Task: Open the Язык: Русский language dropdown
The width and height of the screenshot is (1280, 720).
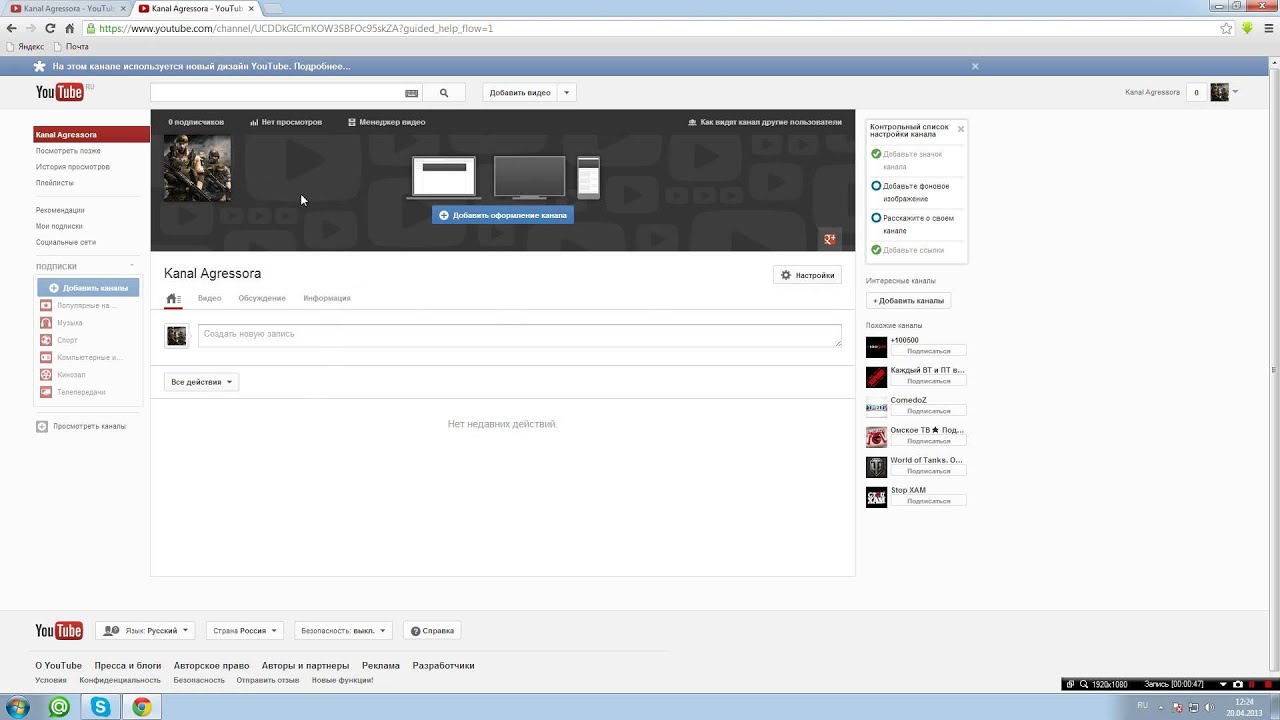Action: click(146, 631)
